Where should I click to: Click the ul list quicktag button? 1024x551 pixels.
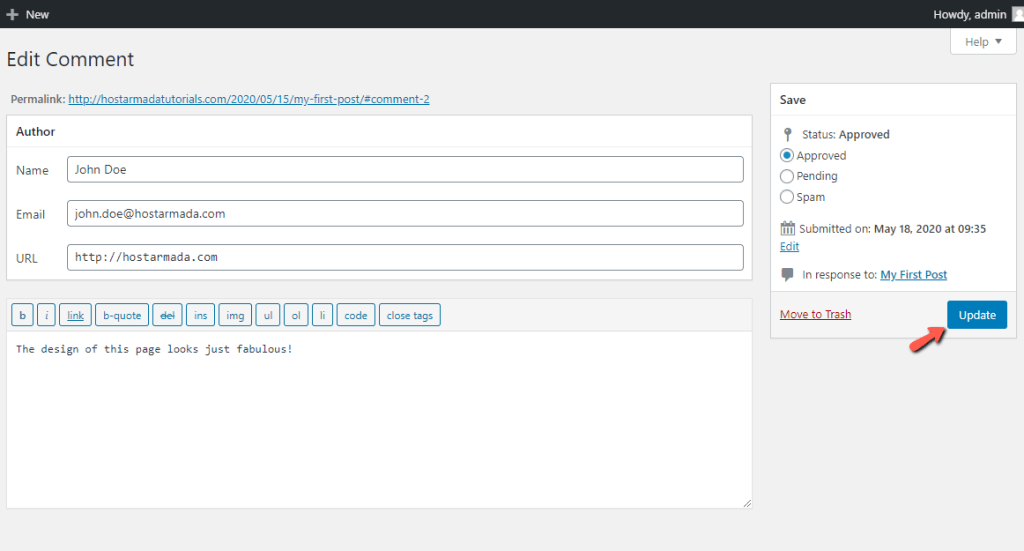click(x=268, y=315)
